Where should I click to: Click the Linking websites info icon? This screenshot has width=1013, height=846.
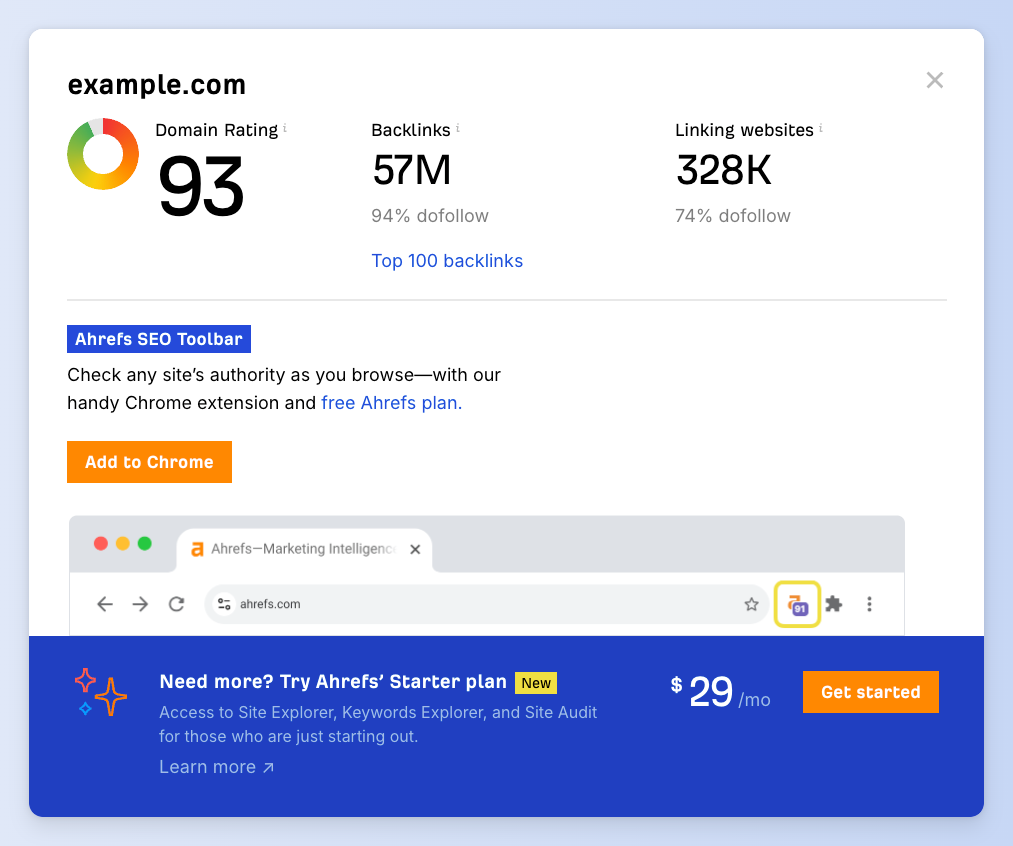point(821,128)
